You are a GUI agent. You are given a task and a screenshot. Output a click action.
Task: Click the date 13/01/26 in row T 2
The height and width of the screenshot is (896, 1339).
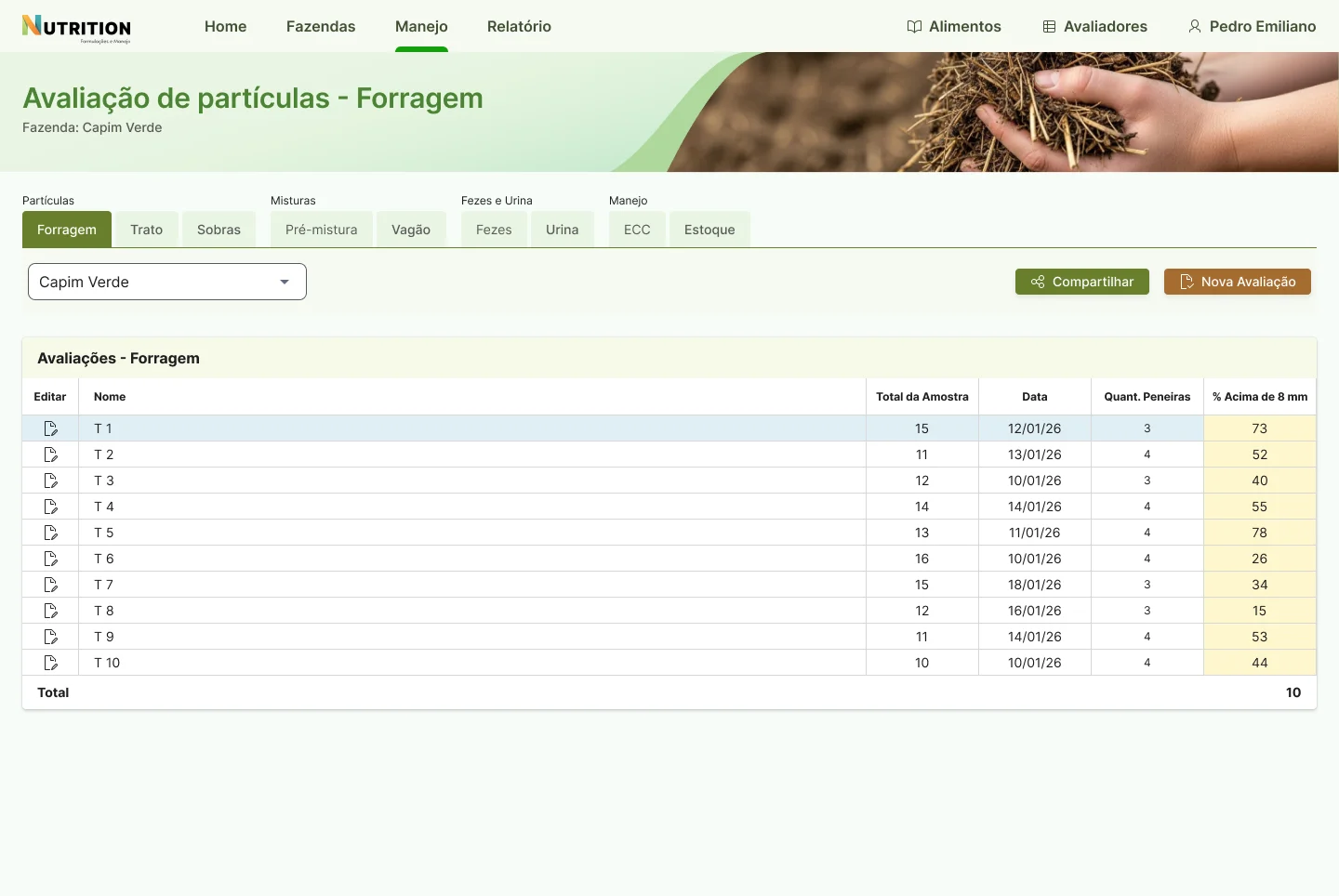coord(1035,455)
